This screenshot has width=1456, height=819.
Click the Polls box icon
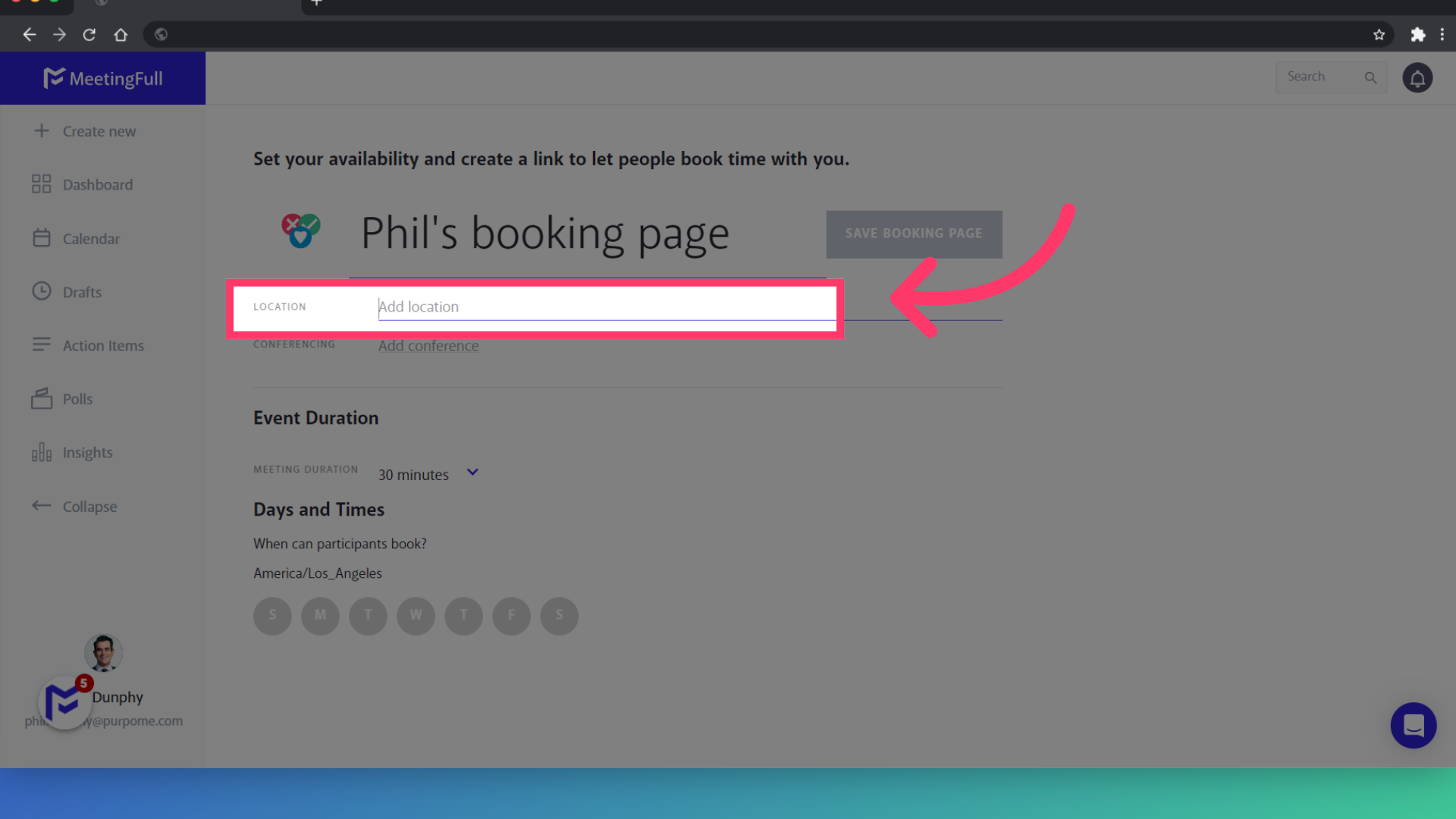pos(42,398)
